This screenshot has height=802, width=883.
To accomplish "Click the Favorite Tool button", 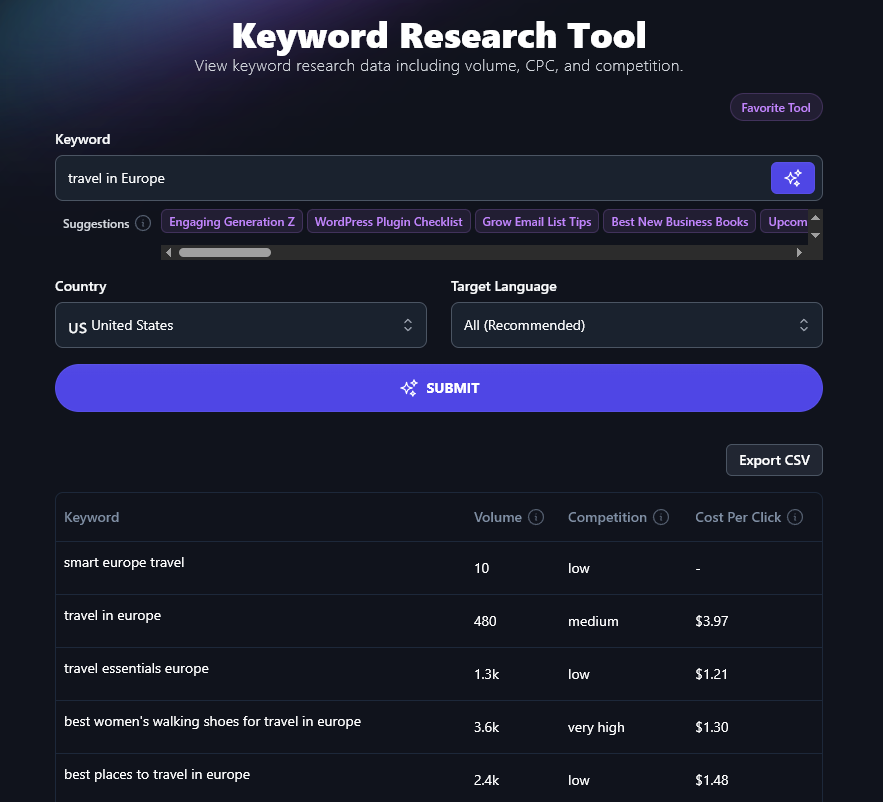I will (776, 107).
